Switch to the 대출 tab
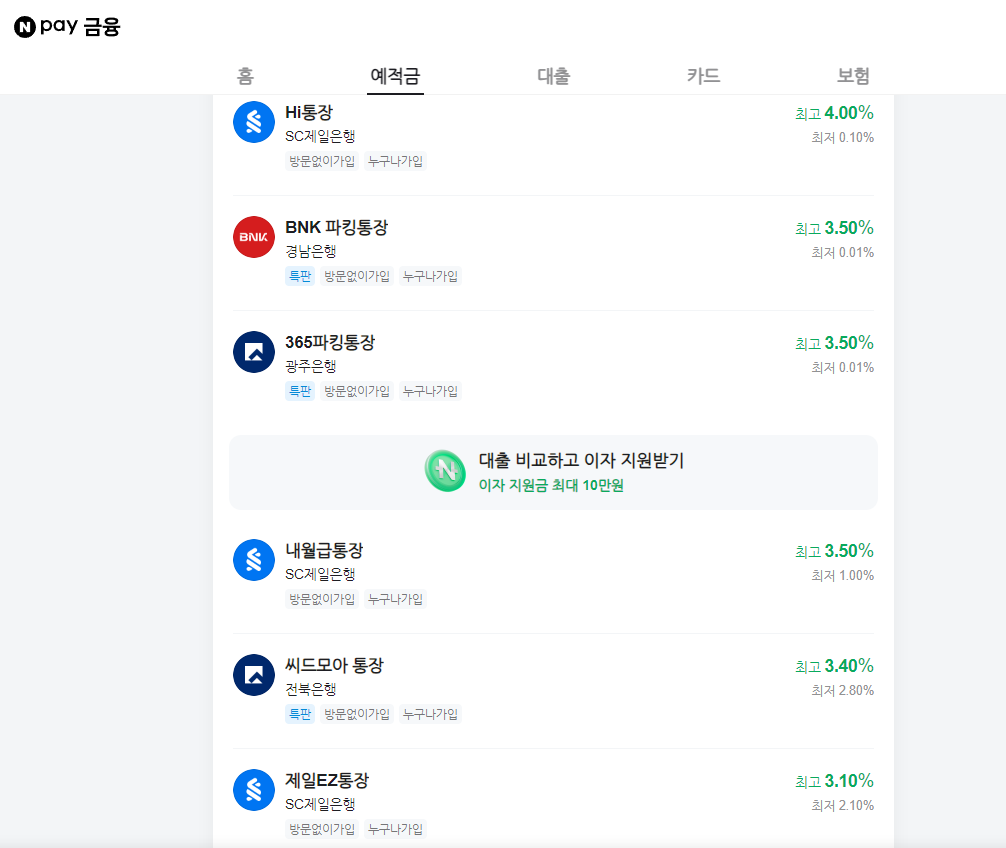This screenshot has width=1006, height=848. 553,74
